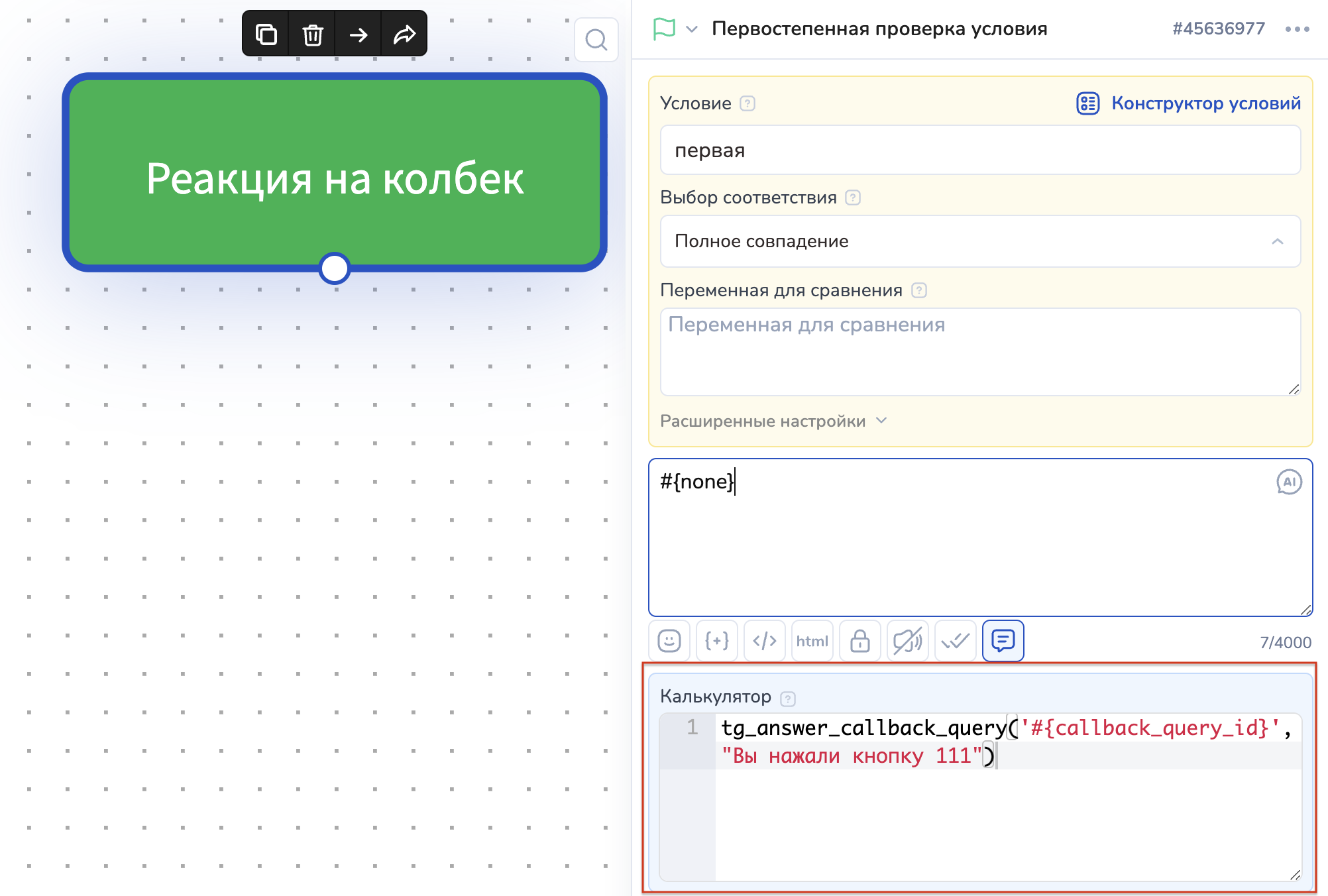Open the canvas search magnifier
The image size is (1328, 896).
pos(596,40)
